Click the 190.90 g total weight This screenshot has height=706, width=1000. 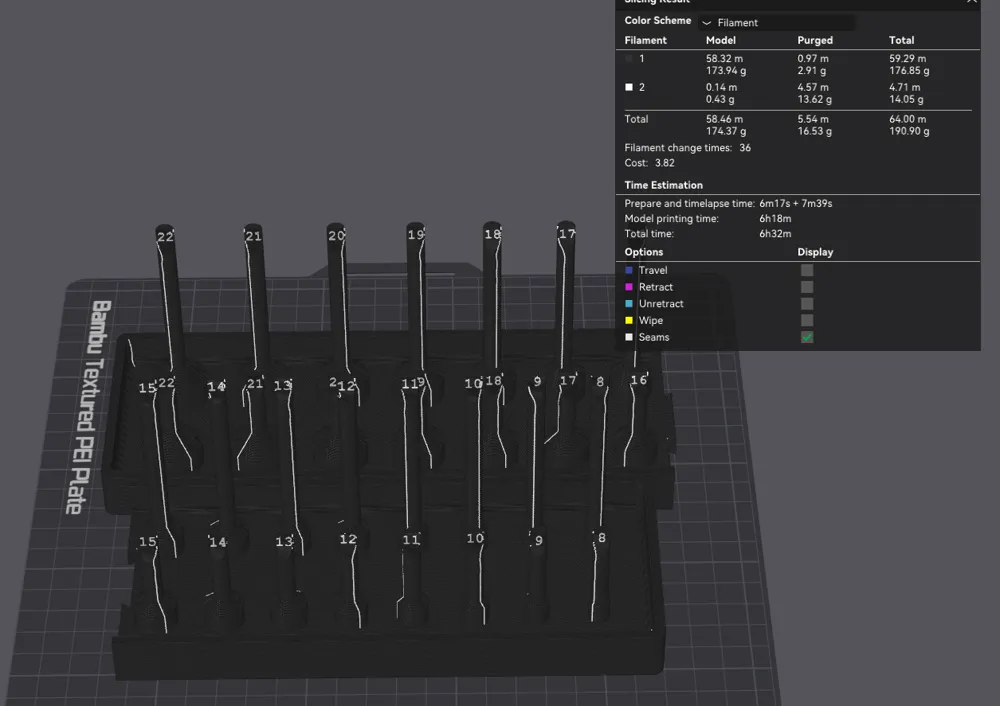(909, 131)
